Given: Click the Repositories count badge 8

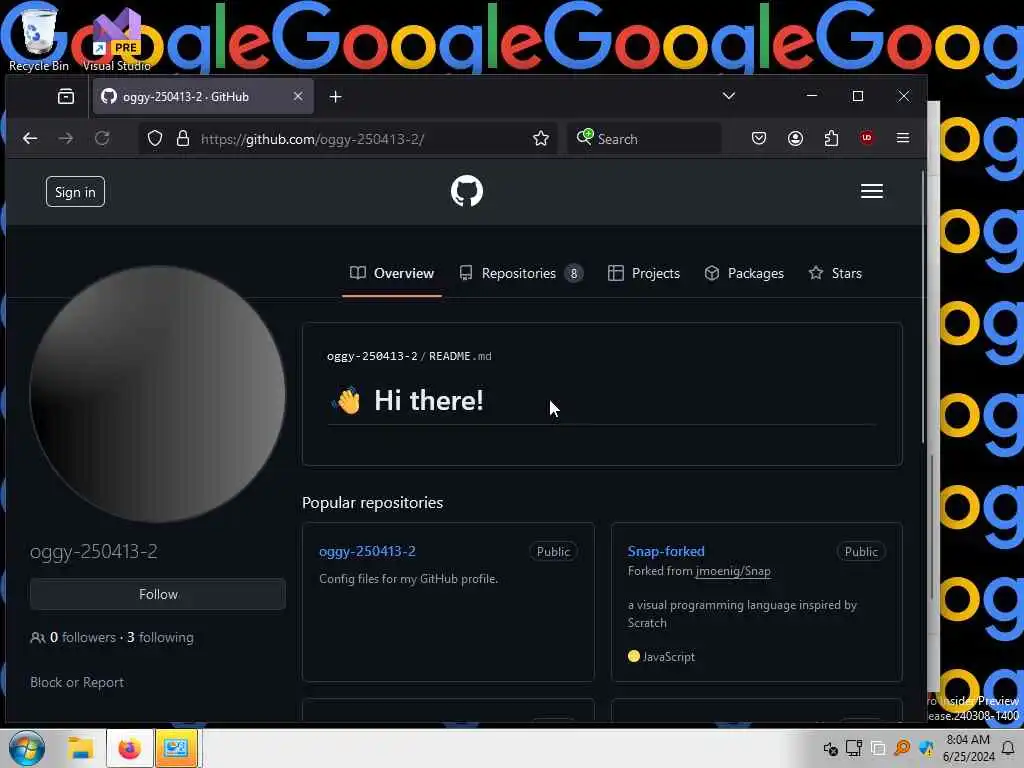Looking at the screenshot, I should point(573,273).
